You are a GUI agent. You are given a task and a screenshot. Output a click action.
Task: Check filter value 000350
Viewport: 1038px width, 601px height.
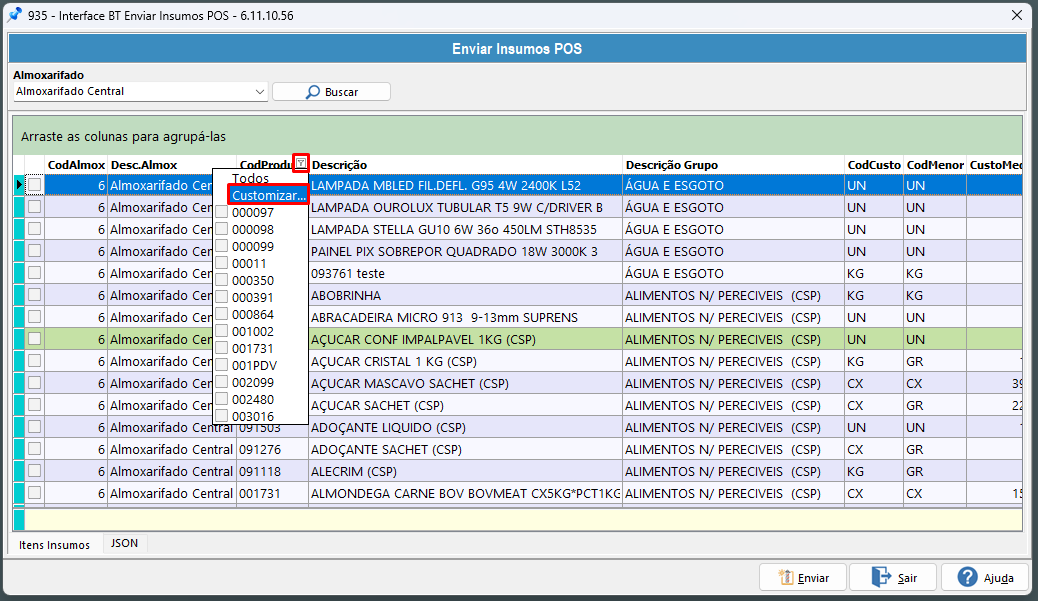coord(222,280)
